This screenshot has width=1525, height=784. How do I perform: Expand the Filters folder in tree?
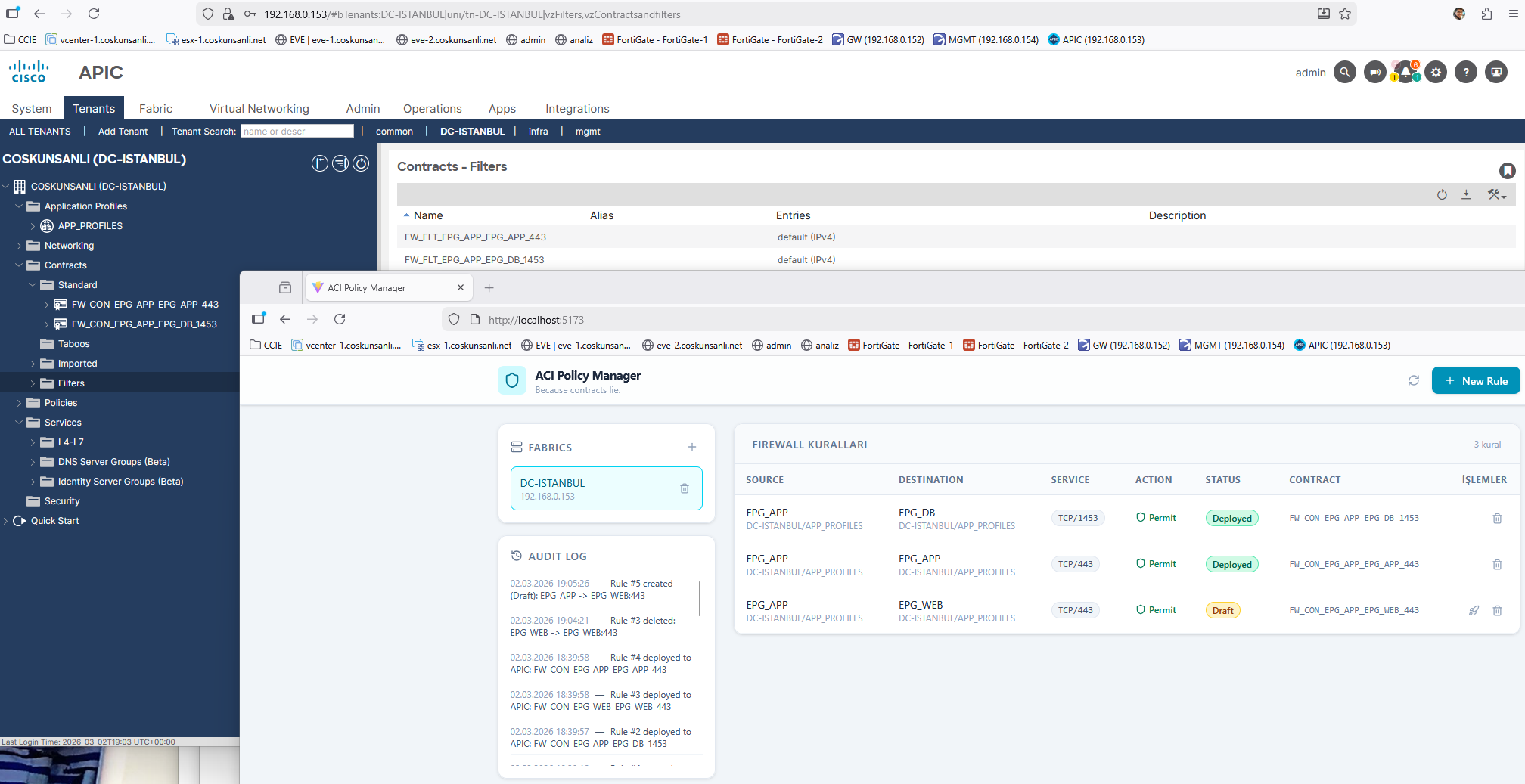pyautogui.click(x=33, y=383)
